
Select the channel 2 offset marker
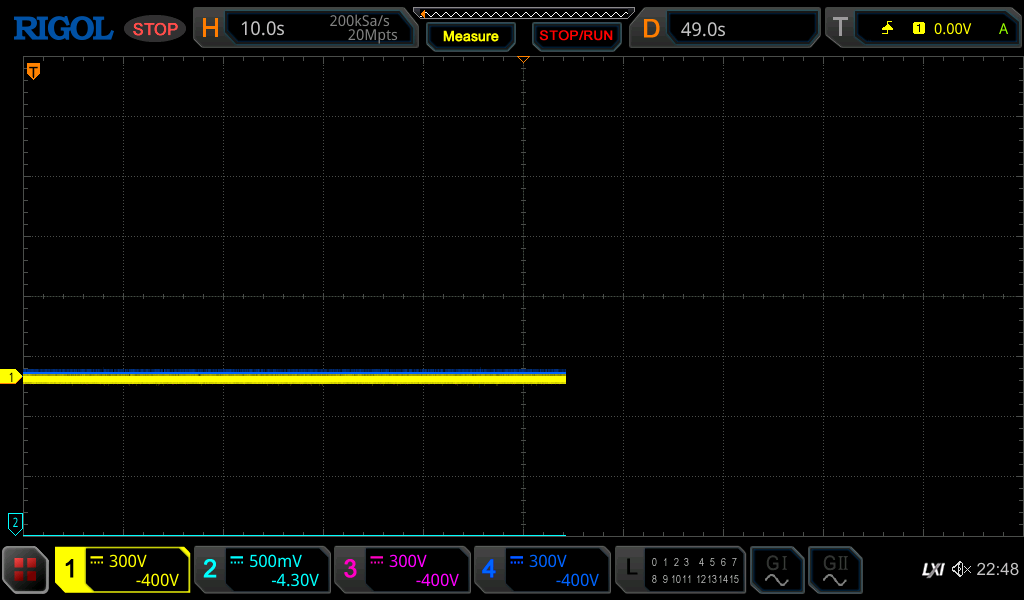pyautogui.click(x=14, y=522)
